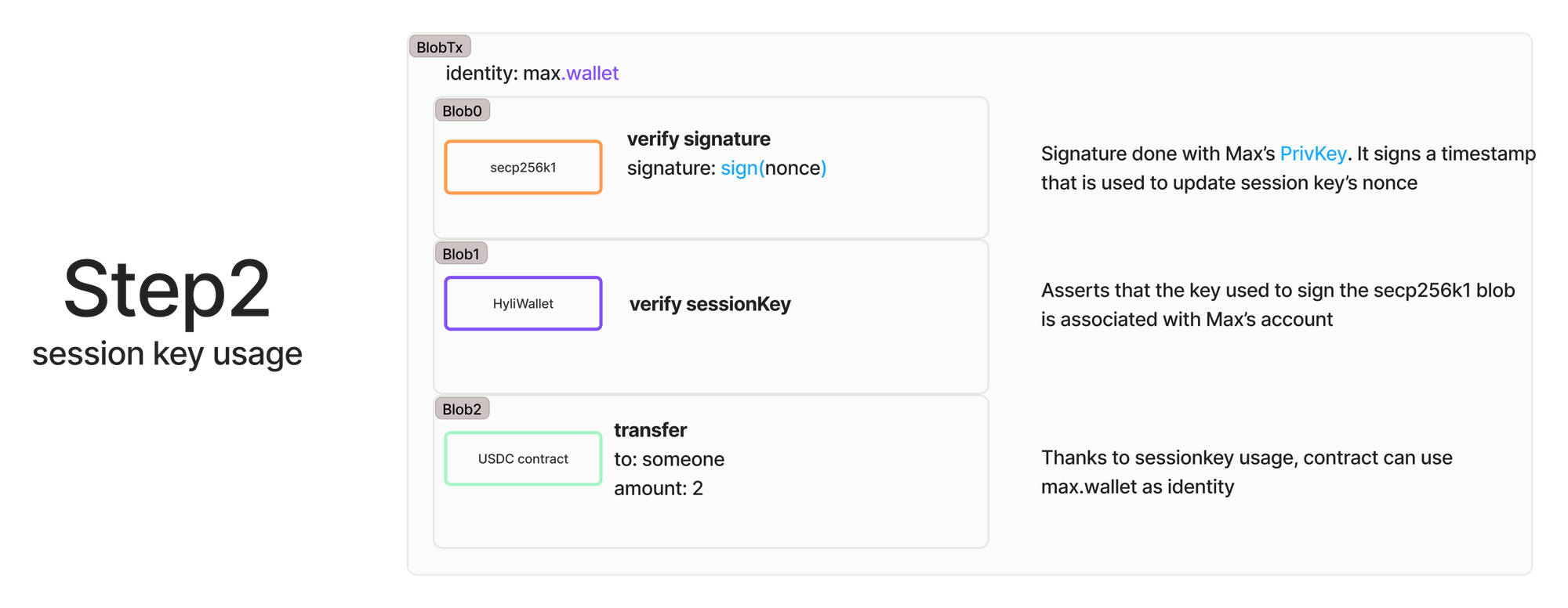This screenshot has width=1568, height=608.
Task: Click the green USDC contract box
Action: 523,458
